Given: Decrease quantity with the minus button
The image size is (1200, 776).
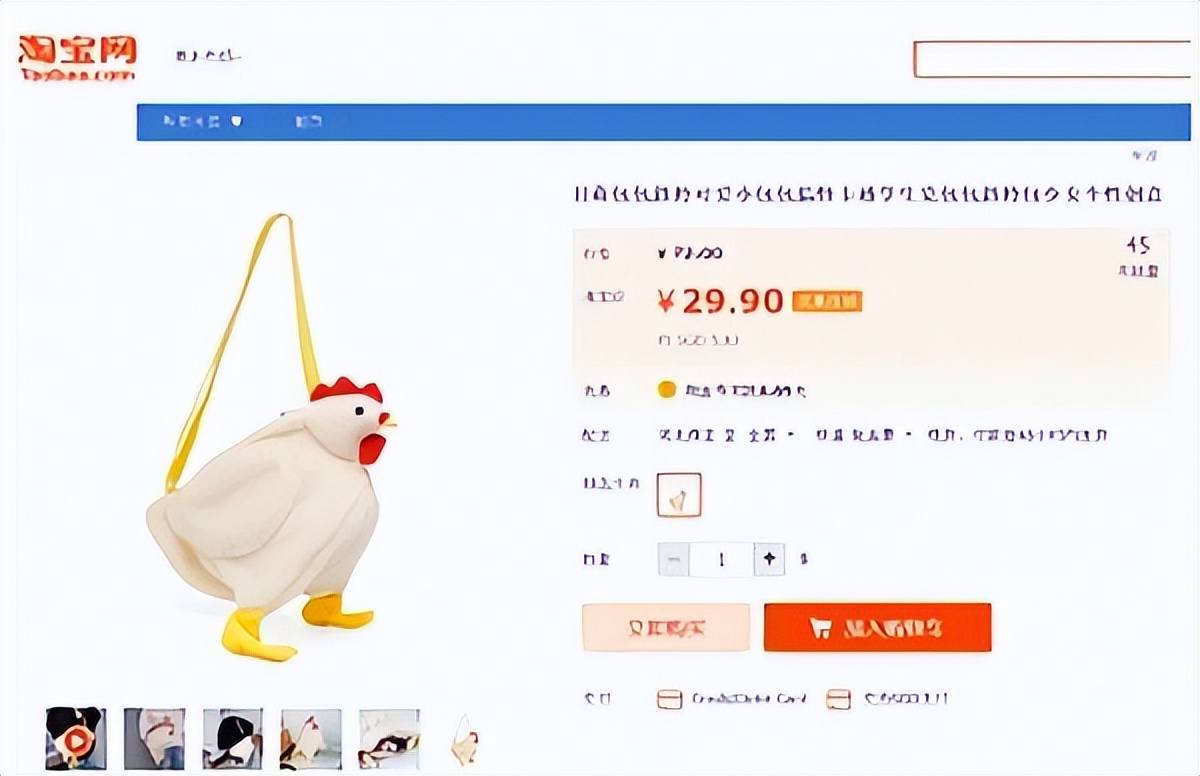Looking at the screenshot, I should point(673,559).
